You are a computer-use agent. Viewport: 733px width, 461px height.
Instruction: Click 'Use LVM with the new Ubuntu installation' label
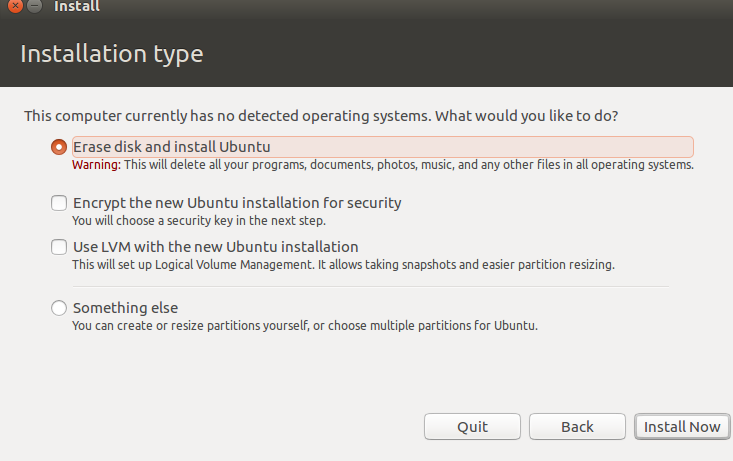coord(215,247)
